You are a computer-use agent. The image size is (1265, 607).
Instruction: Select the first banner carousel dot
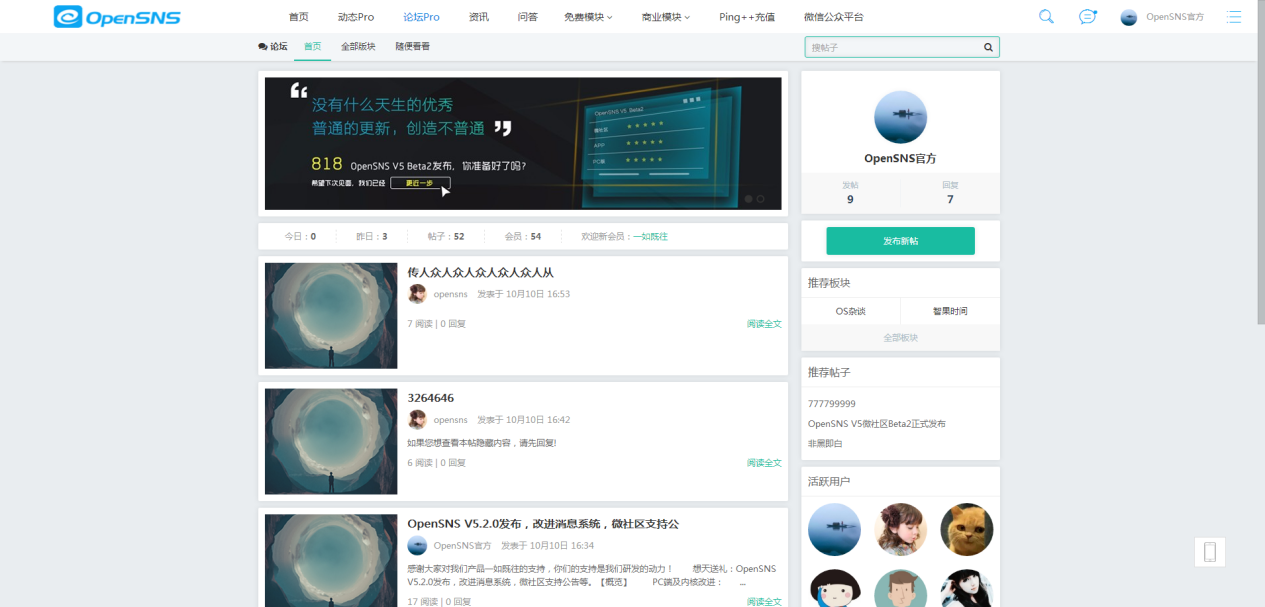click(748, 199)
